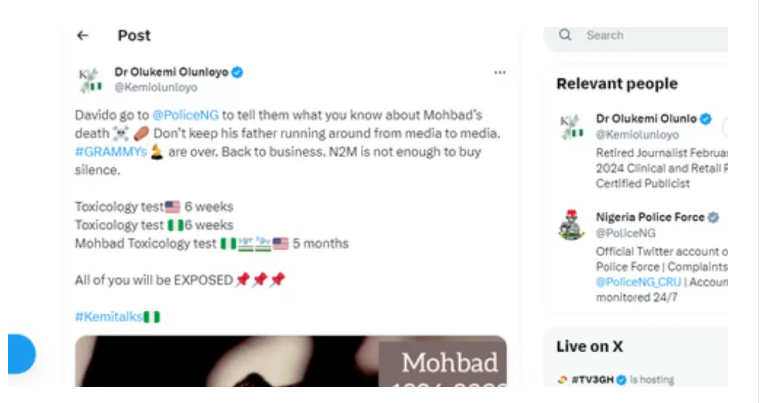This screenshot has height=403, width=764.
Task: Open the Mohbad image in the post
Action: tap(290, 361)
